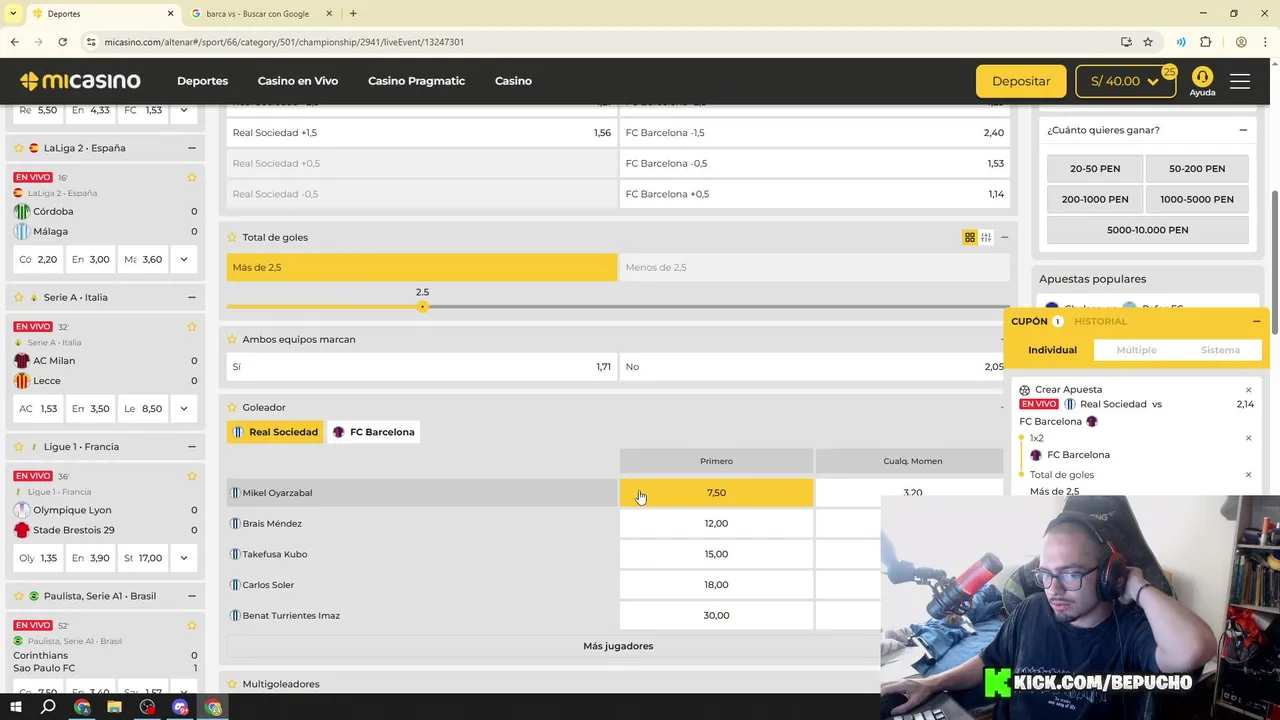Expand more odds for Córdoba vs Málaga
Screen dimensions: 1280x720
pos(183,259)
